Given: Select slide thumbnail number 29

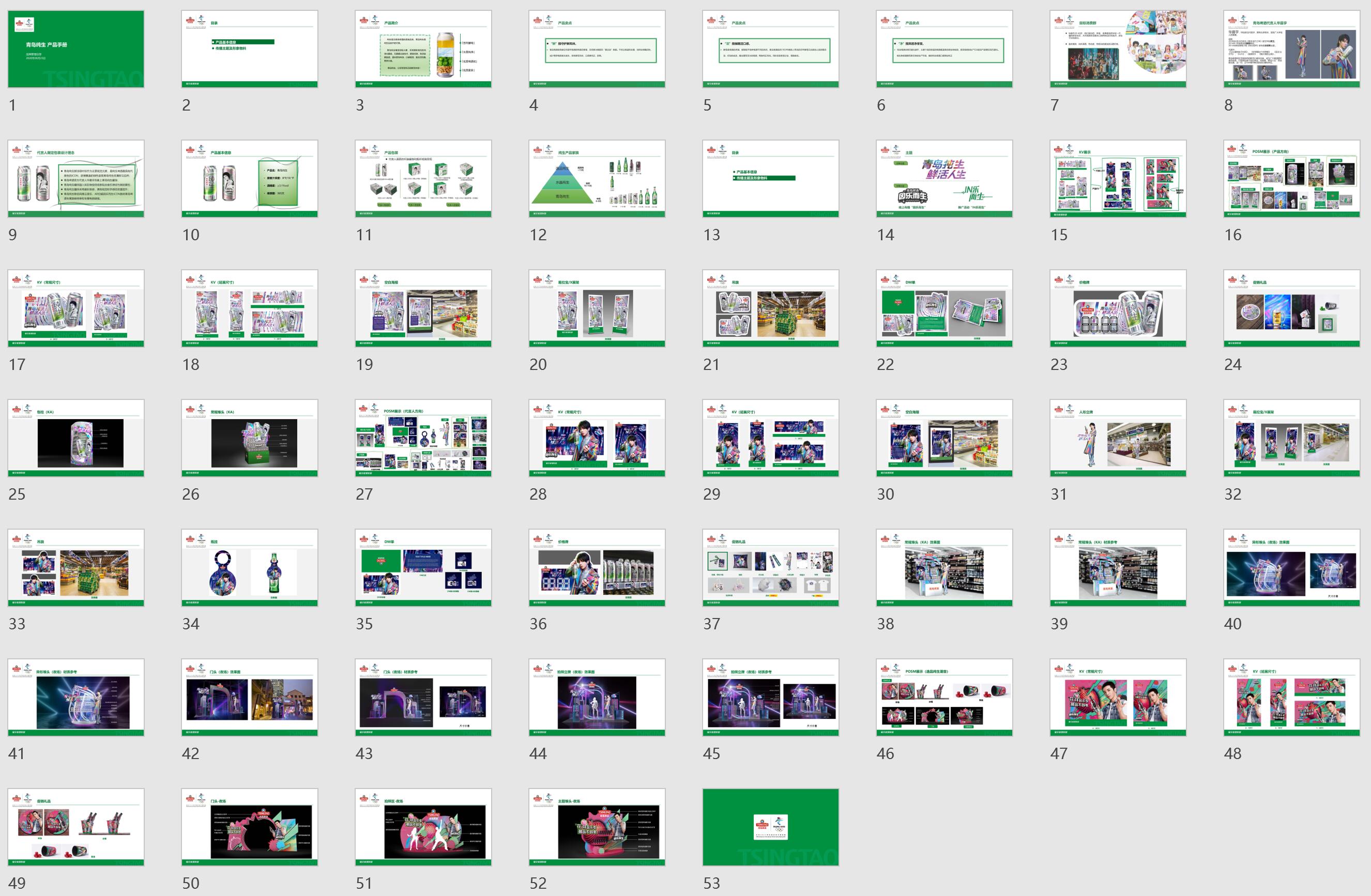Looking at the screenshot, I should (771, 438).
